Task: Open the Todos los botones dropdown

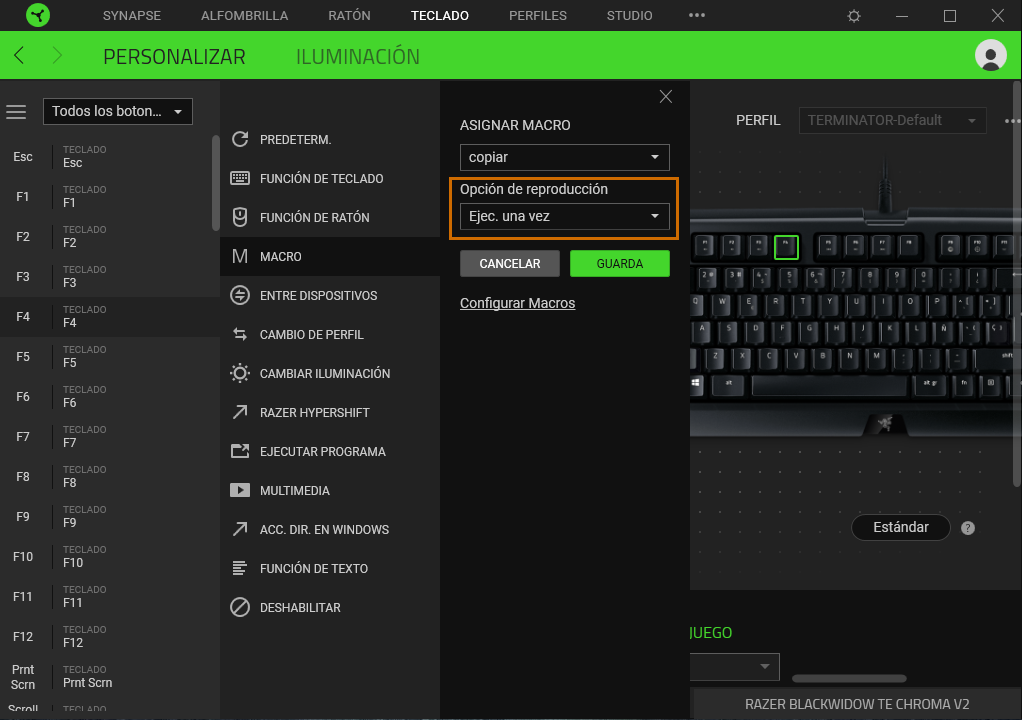Action: (x=118, y=112)
